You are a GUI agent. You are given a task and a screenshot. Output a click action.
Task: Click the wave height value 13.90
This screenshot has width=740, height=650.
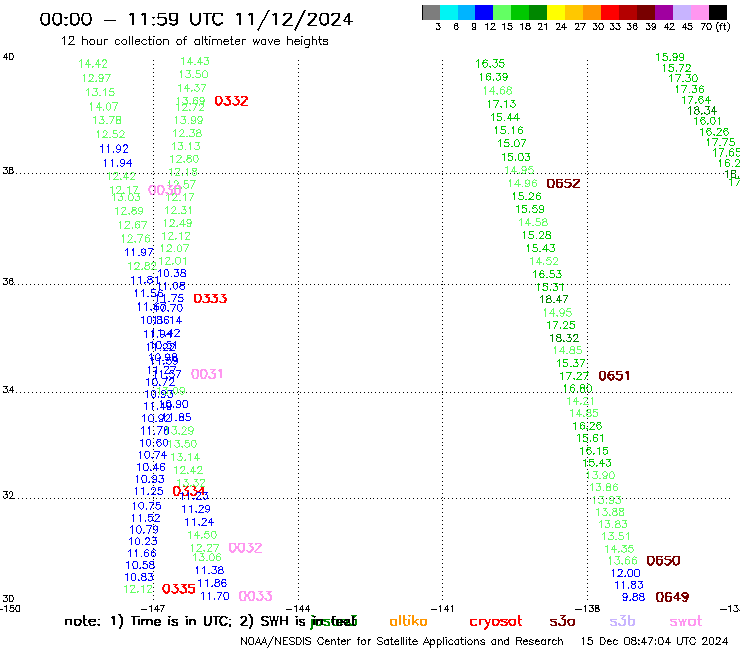pos(601,475)
